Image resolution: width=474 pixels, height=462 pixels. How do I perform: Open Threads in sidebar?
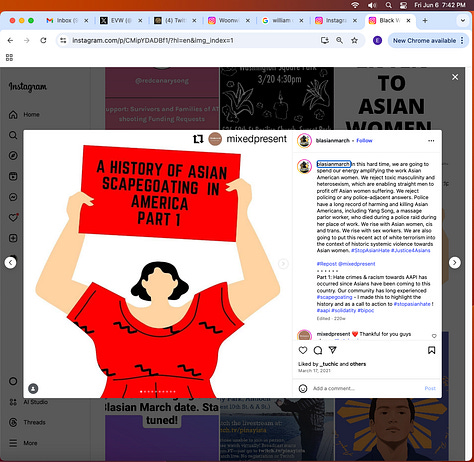(x=27, y=422)
